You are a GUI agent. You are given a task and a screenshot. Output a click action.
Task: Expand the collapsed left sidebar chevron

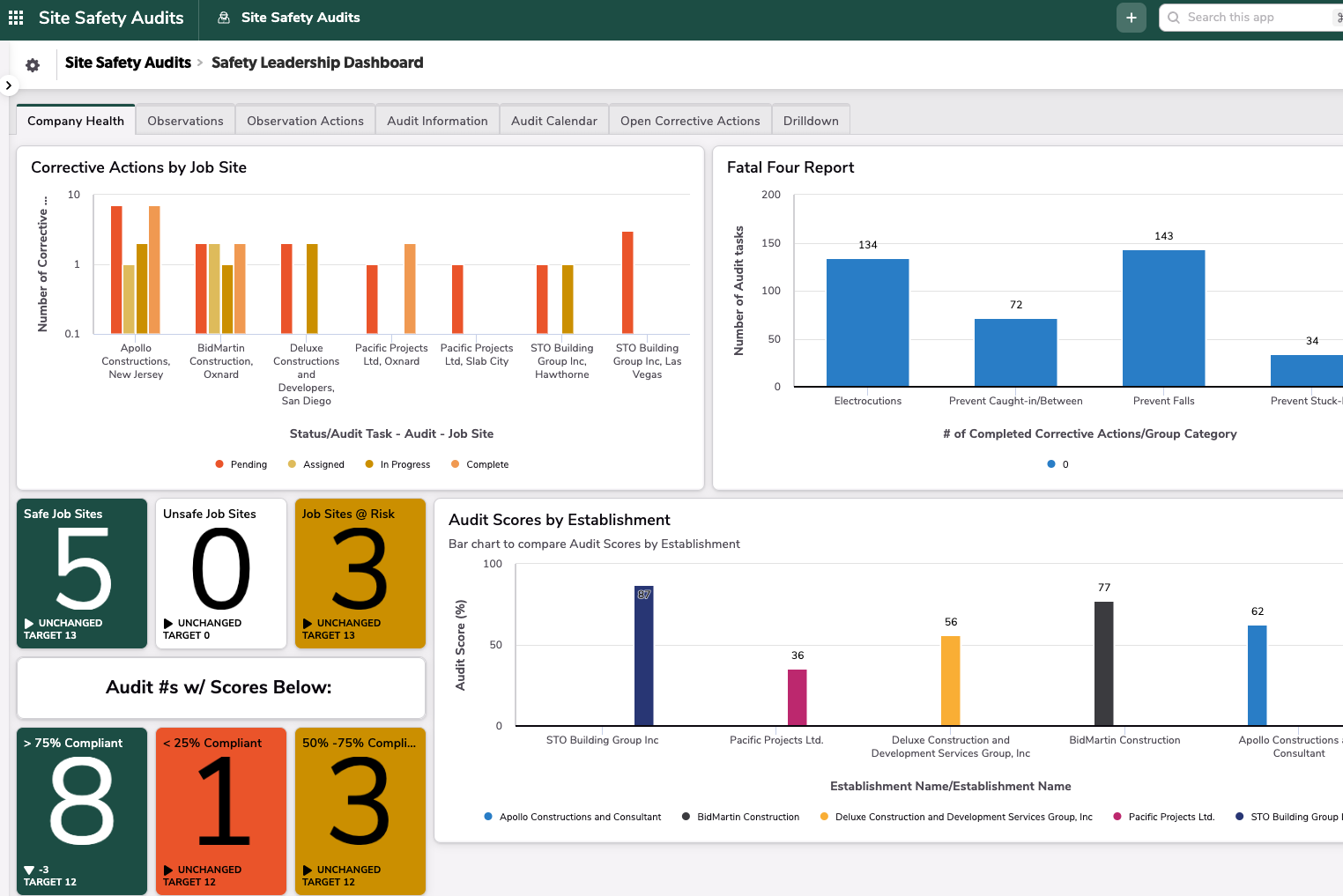[8, 85]
